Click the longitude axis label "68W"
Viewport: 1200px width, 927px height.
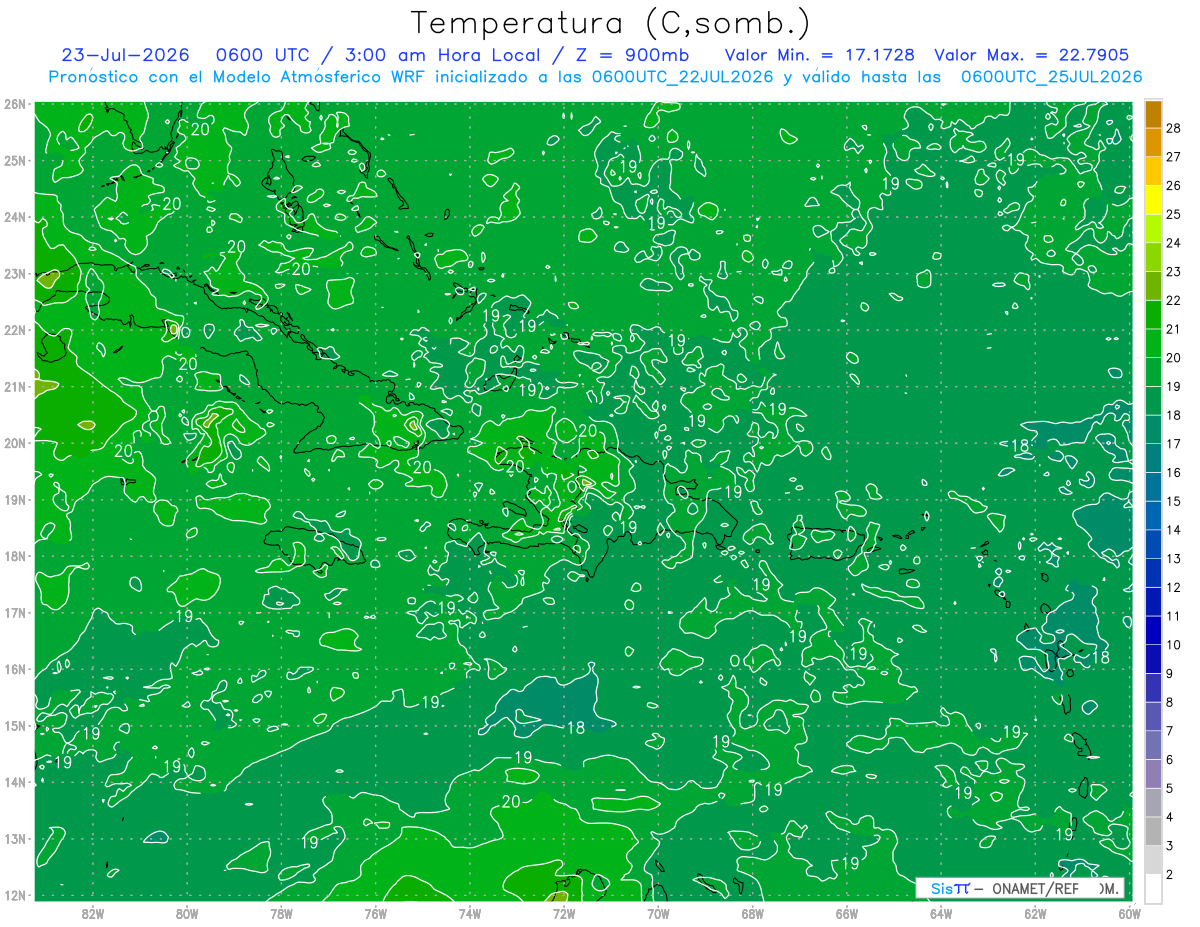(753, 913)
